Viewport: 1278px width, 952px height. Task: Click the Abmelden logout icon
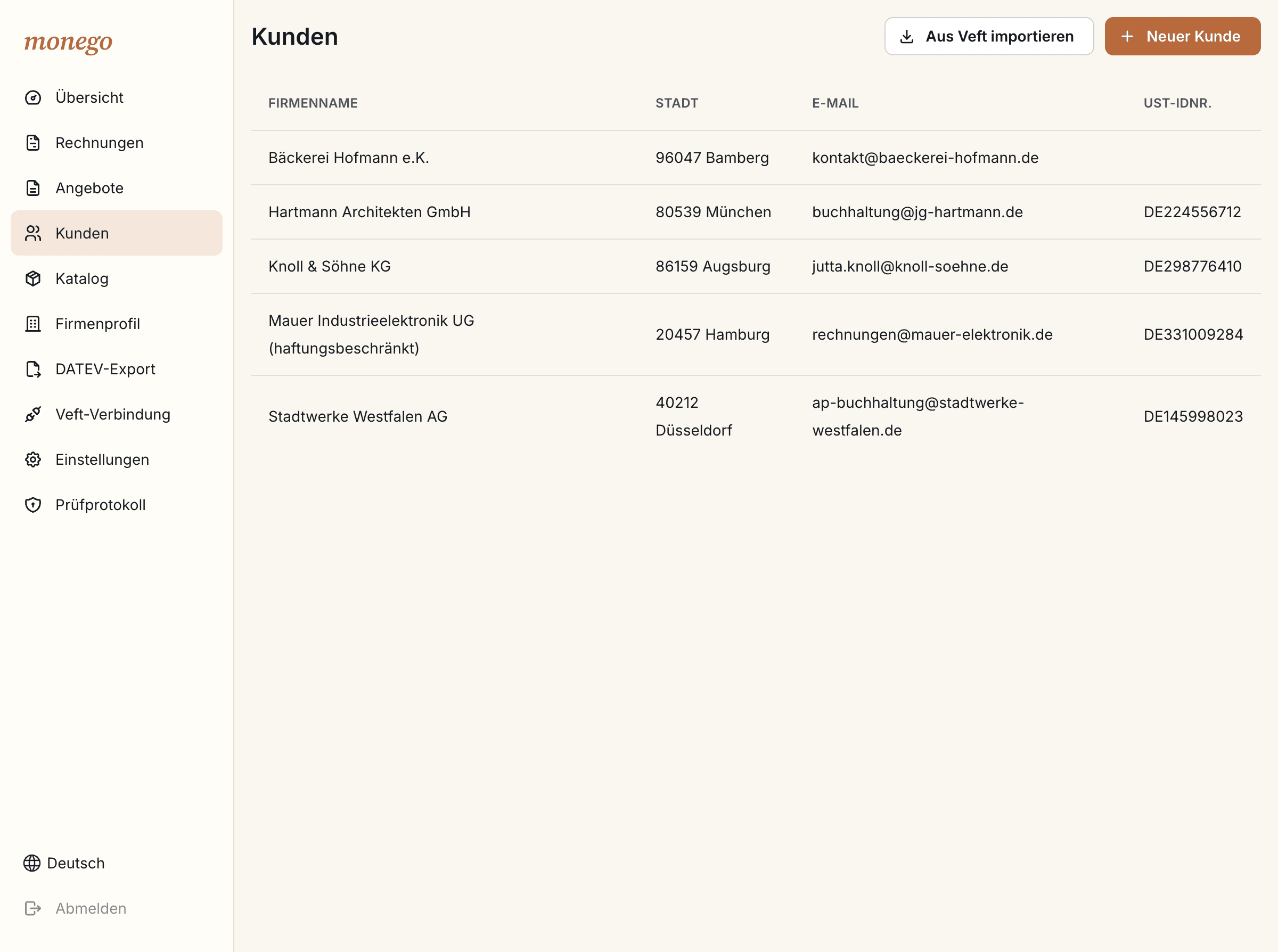pyautogui.click(x=33, y=908)
